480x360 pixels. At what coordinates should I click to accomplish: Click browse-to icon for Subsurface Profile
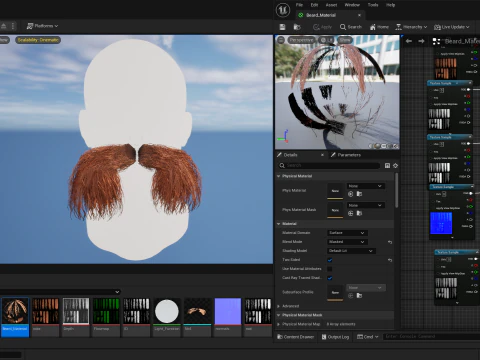click(359, 296)
